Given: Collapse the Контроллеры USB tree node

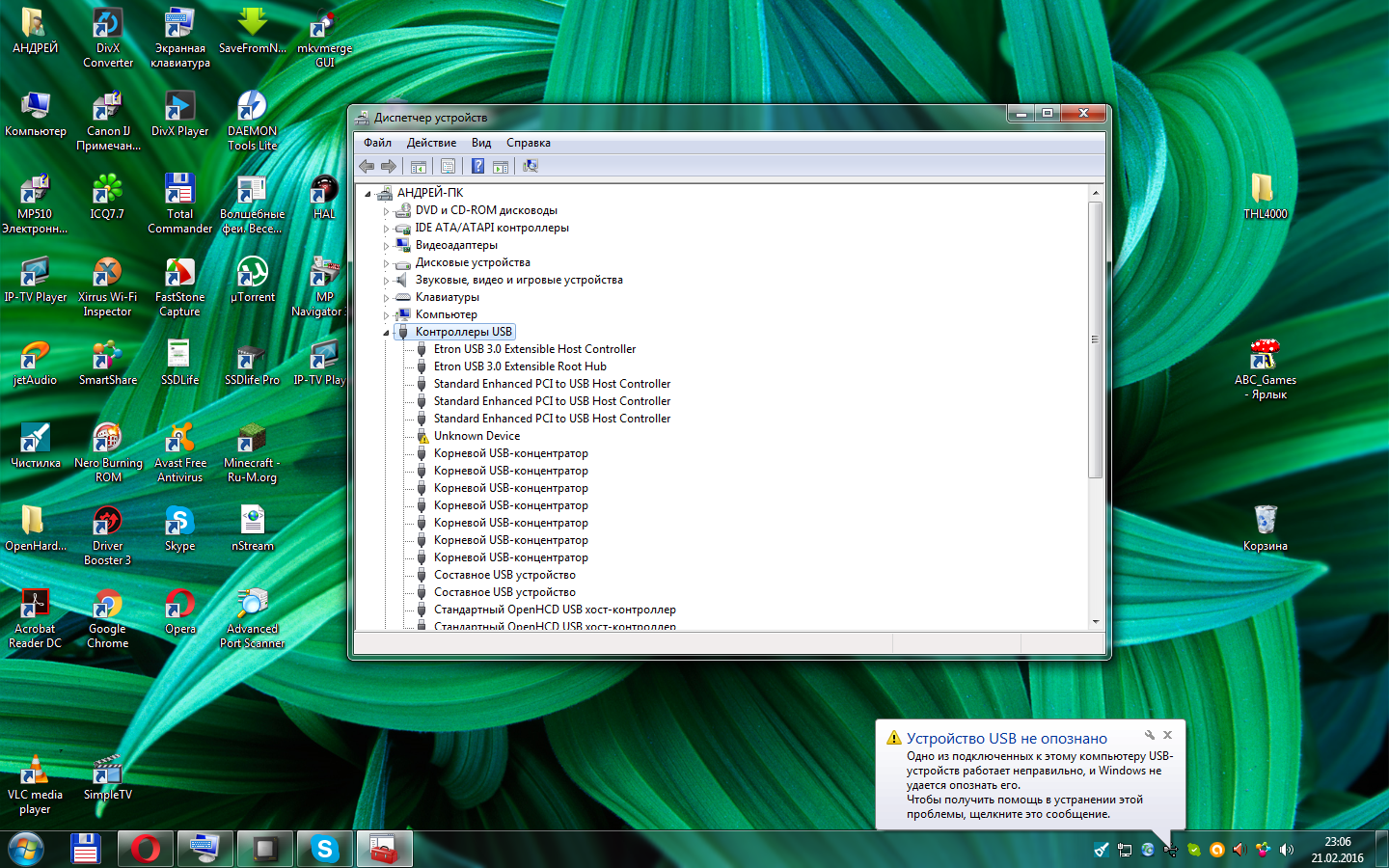Looking at the screenshot, I should 387,333.
